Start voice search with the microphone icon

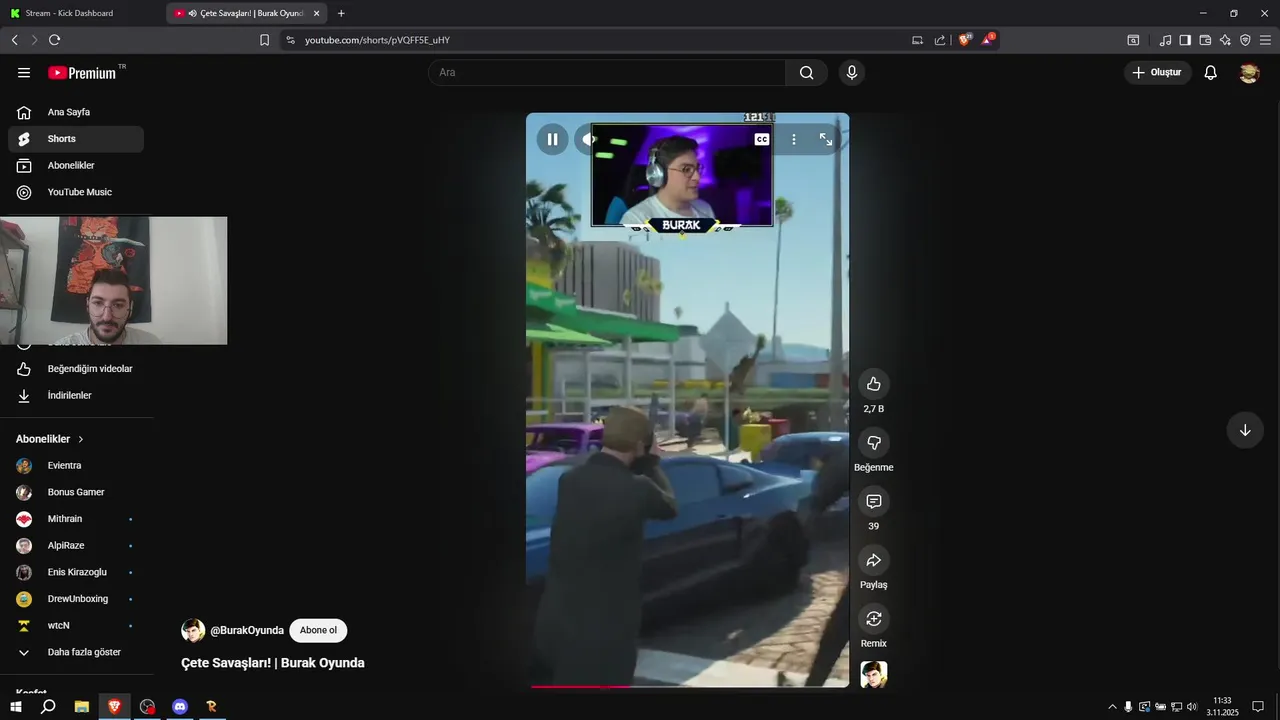(x=852, y=72)
